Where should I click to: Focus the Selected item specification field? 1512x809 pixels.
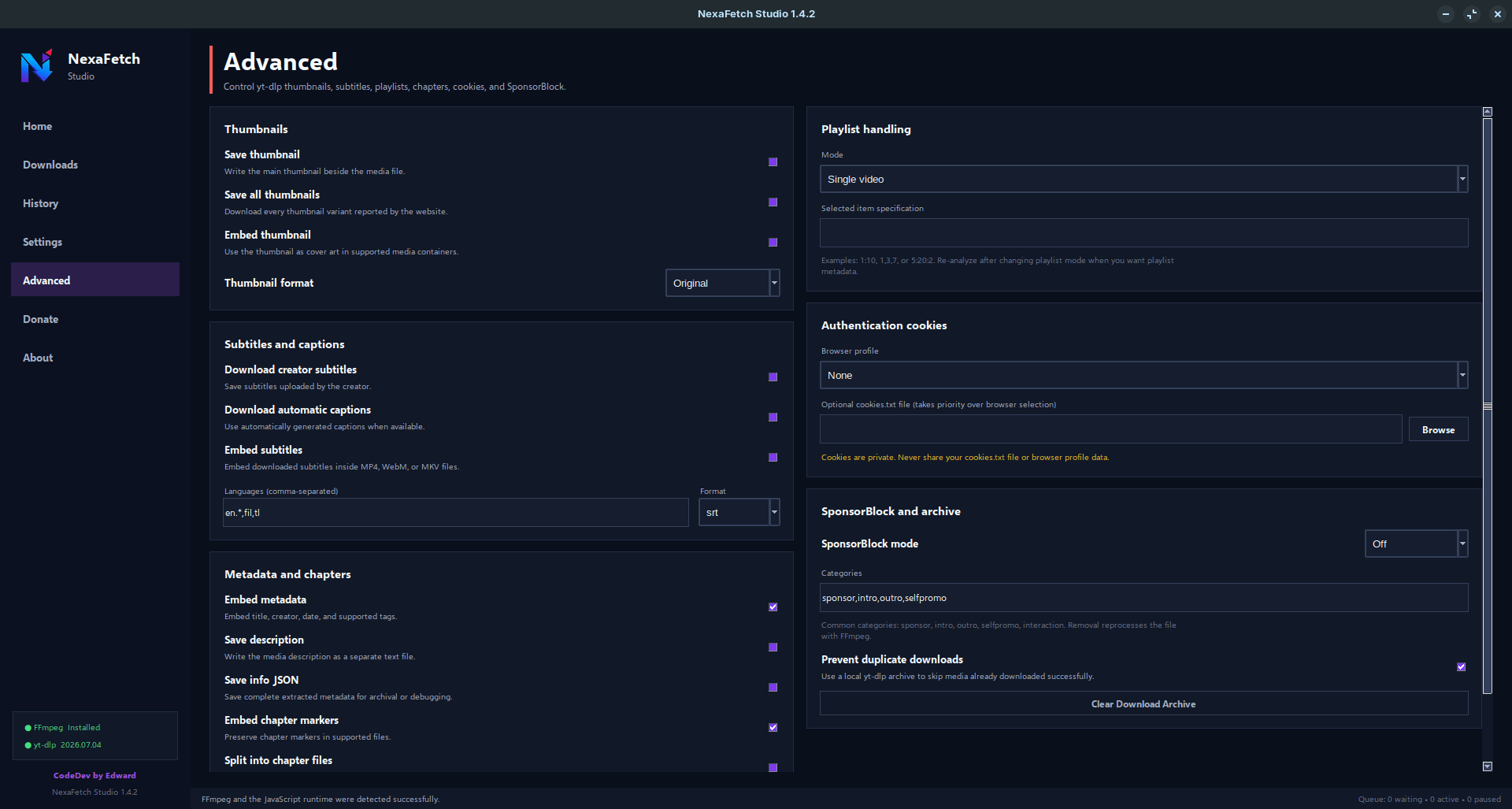(1144, 232)
